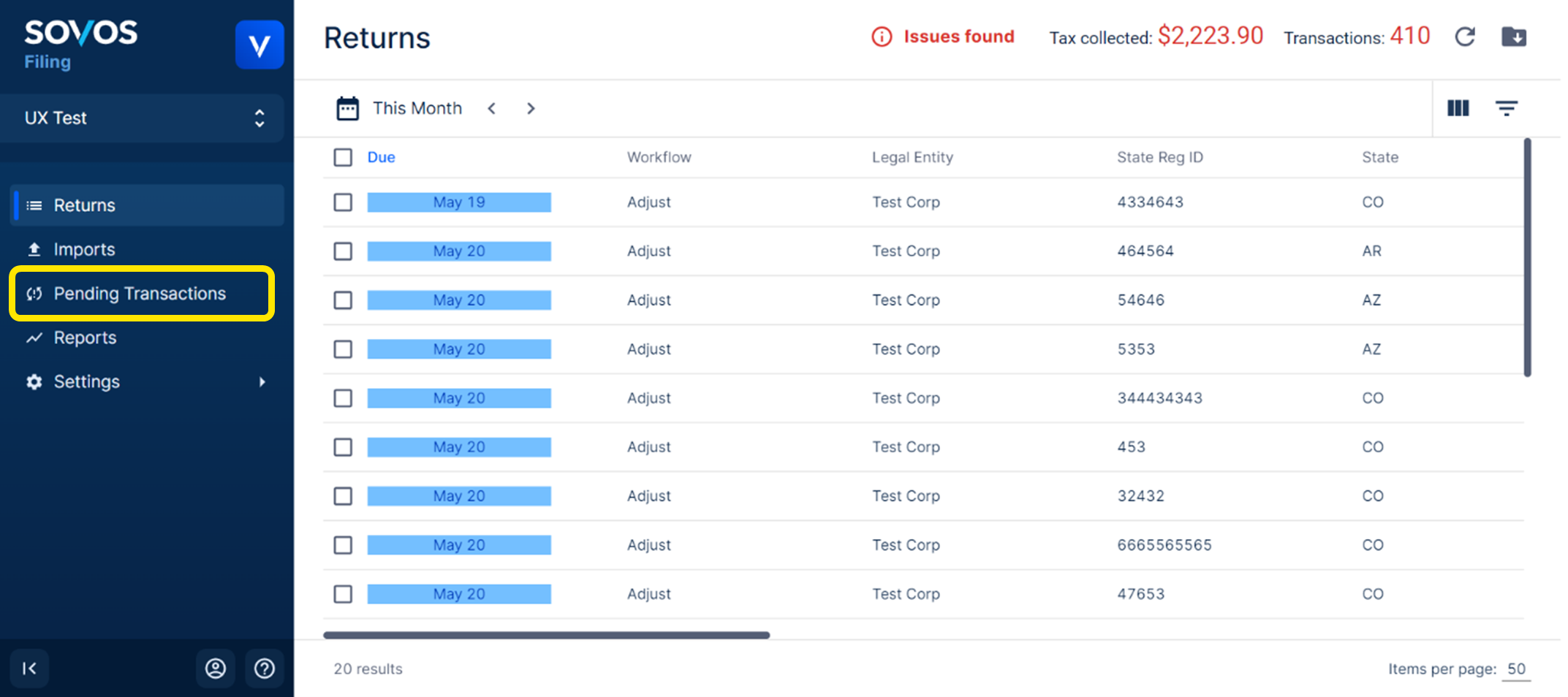Sort by the Due column header
Screen dimensions: 1568x697
(x=381, y=157)
